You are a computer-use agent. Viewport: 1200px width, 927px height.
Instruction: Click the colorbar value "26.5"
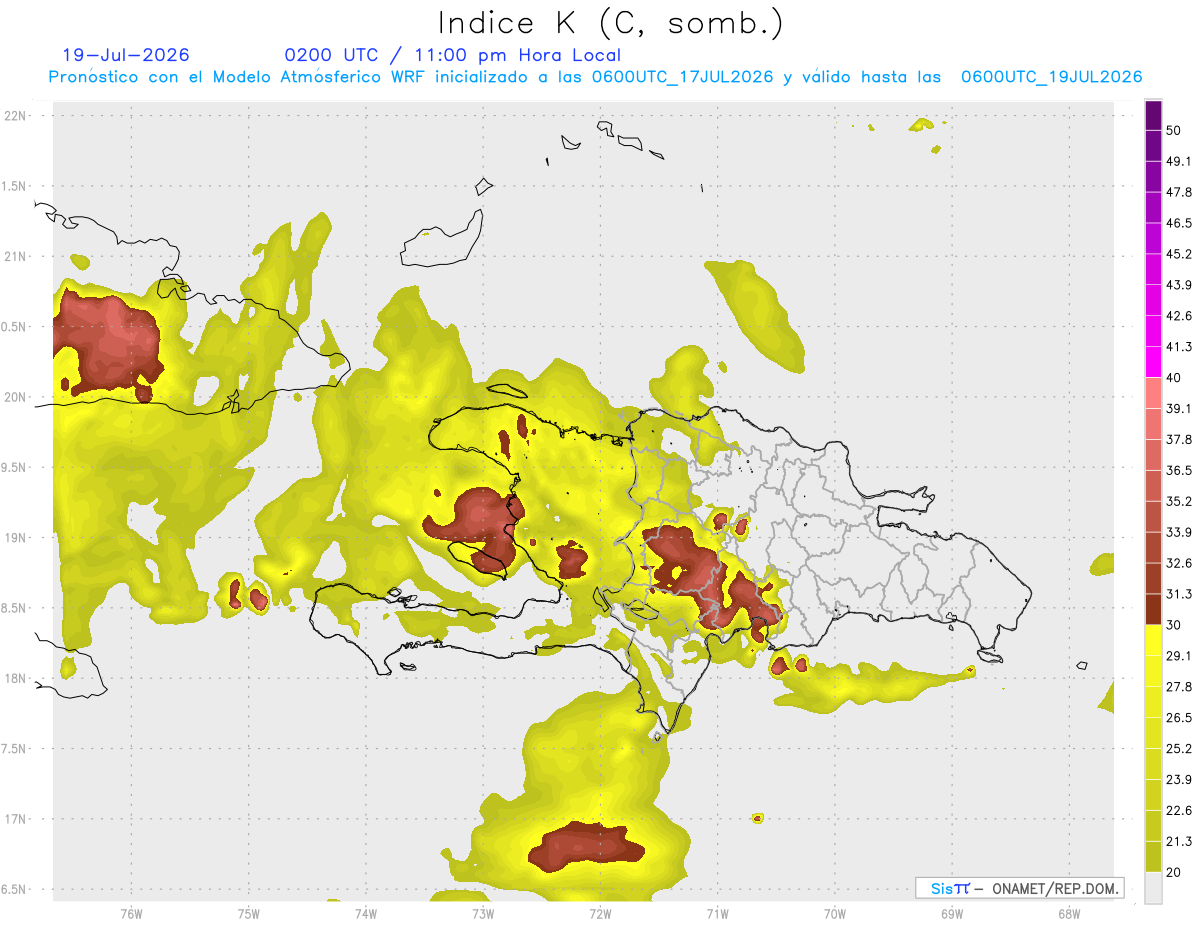coord(1179,718)
